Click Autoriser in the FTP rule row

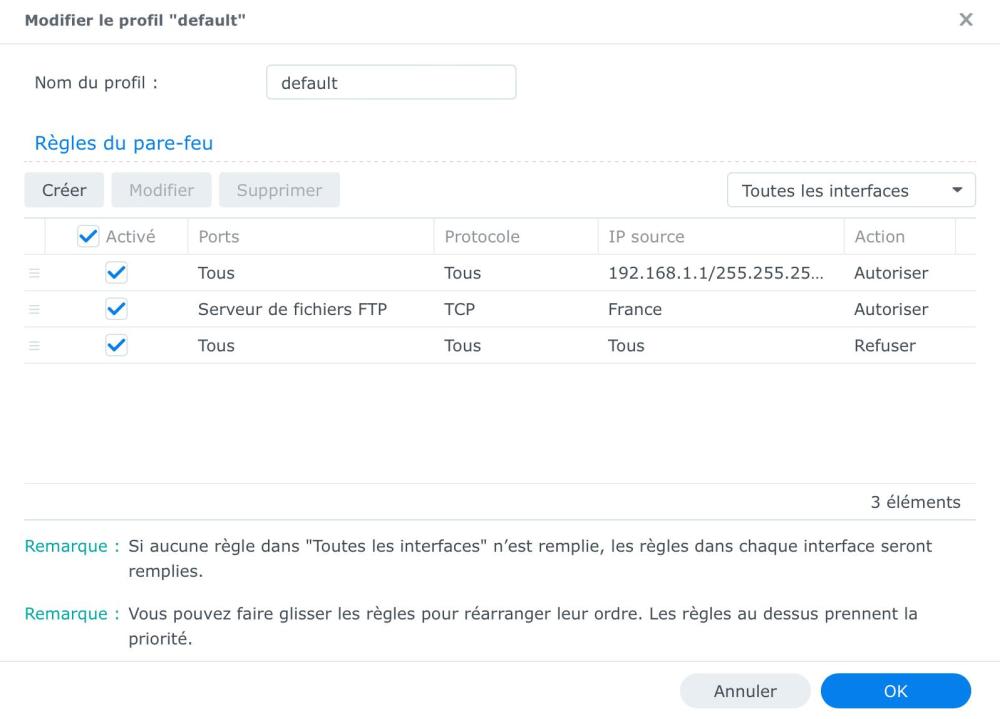pos(891,309)
